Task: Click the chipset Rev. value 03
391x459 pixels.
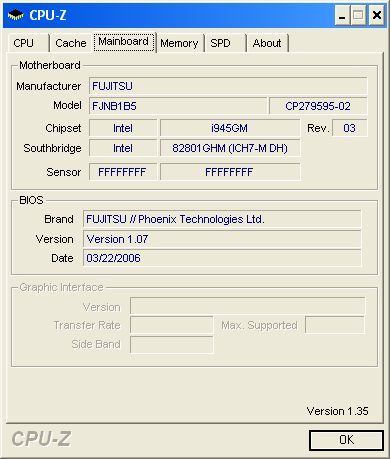Action: point(349,128)
